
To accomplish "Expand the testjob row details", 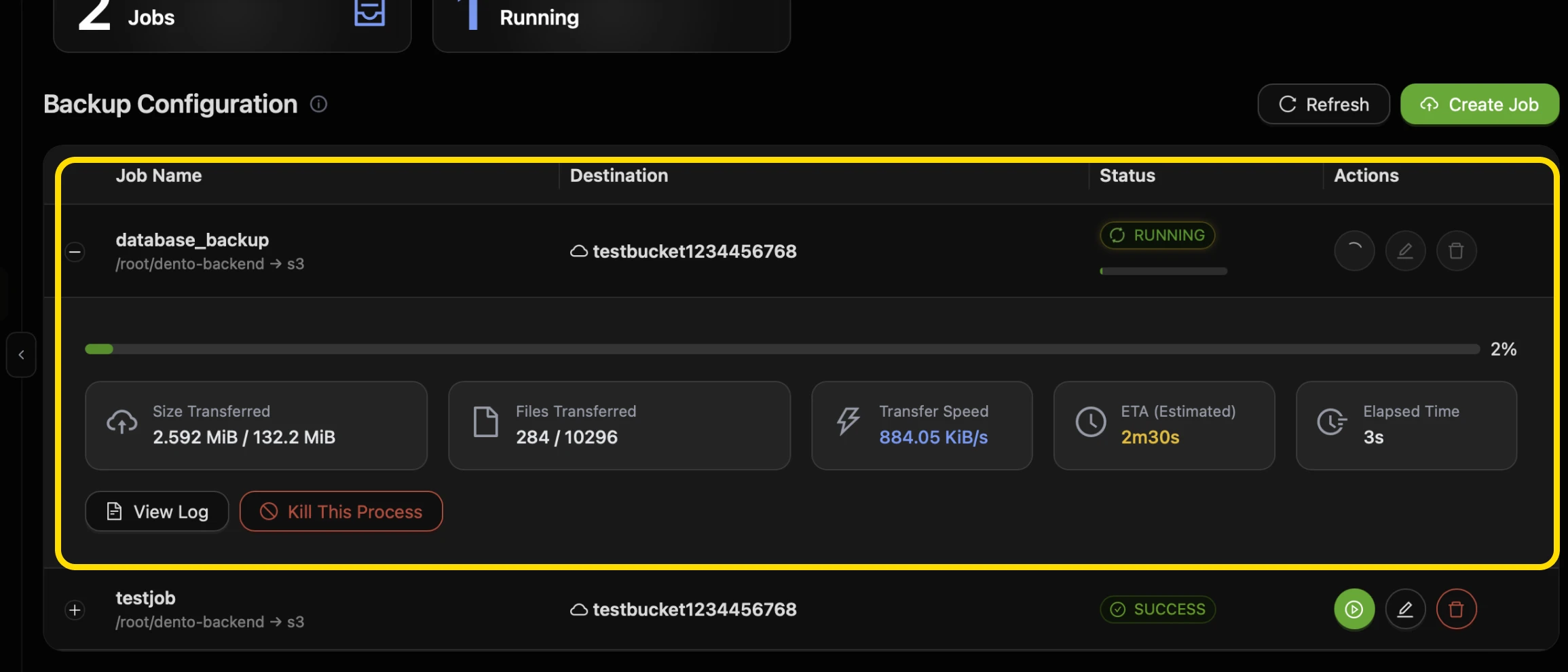I will click(x=75, y=610).
